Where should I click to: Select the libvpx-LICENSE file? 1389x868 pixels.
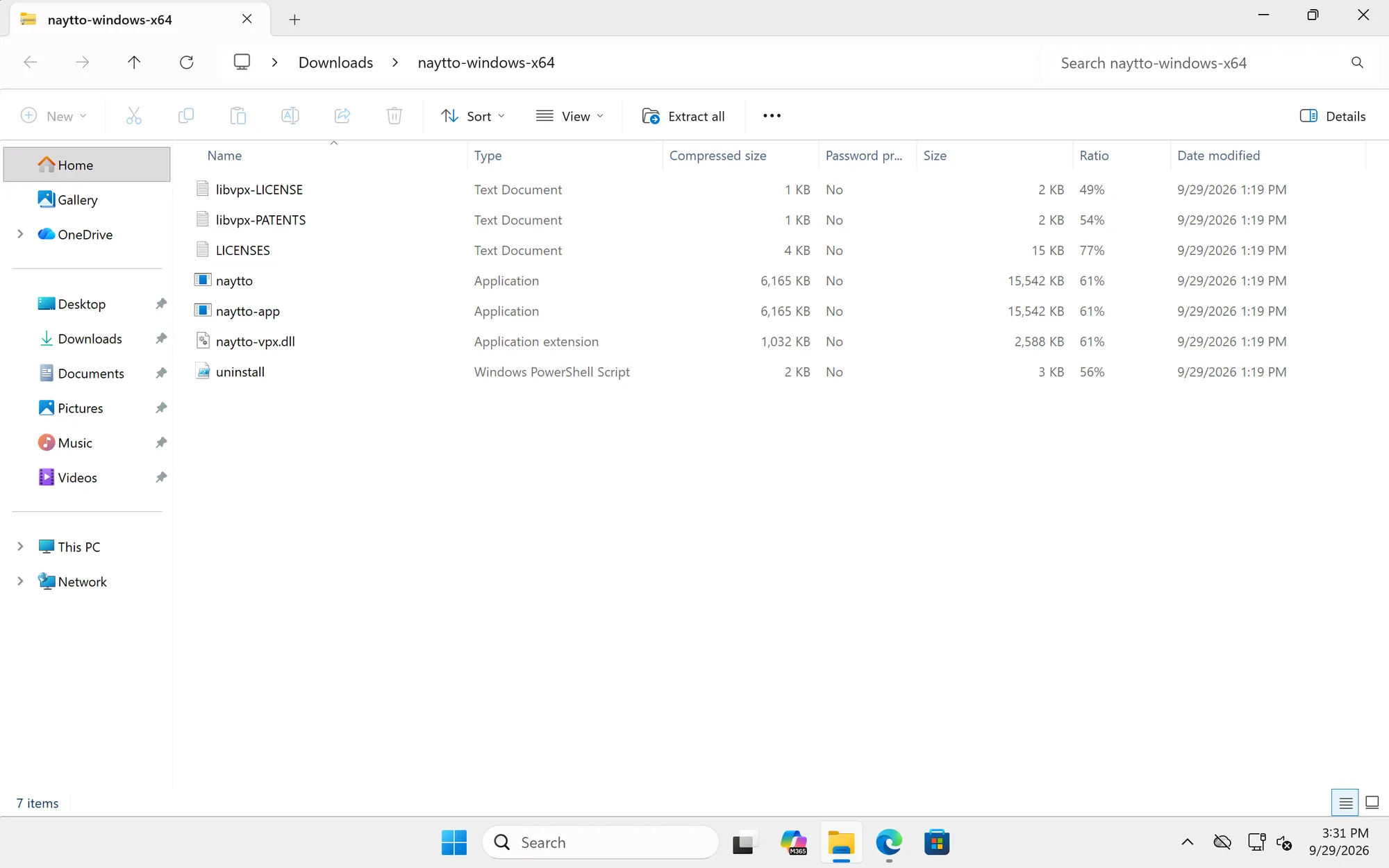tap(259, 190)
